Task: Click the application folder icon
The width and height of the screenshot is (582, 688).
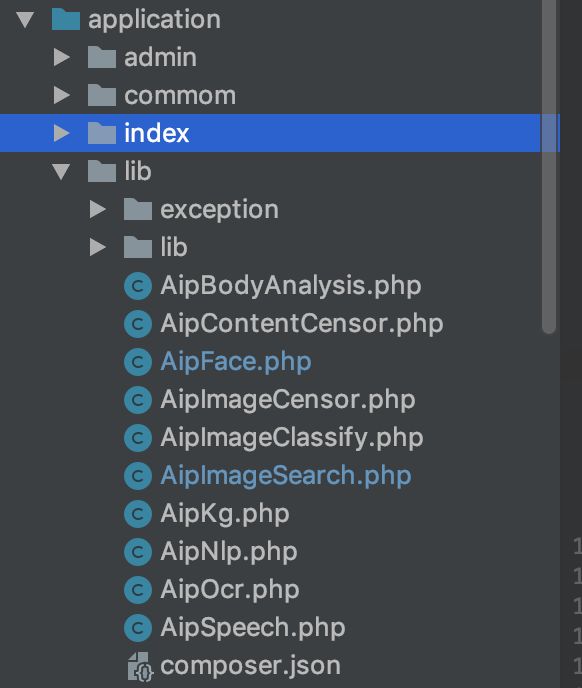Action: coord(66,19)
